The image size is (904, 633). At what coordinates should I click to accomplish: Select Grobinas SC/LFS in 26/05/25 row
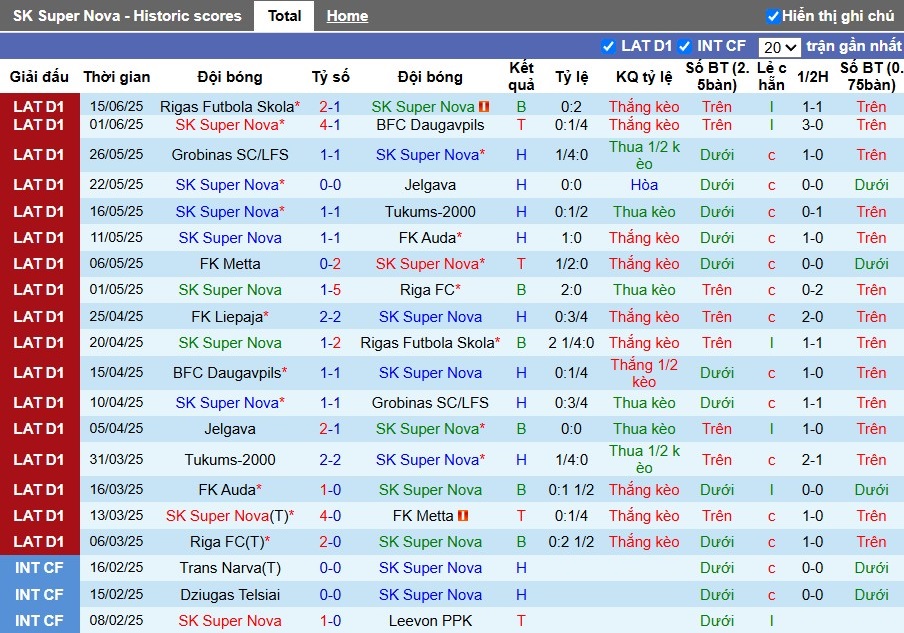pyautogui.click(x=229, y=155)
